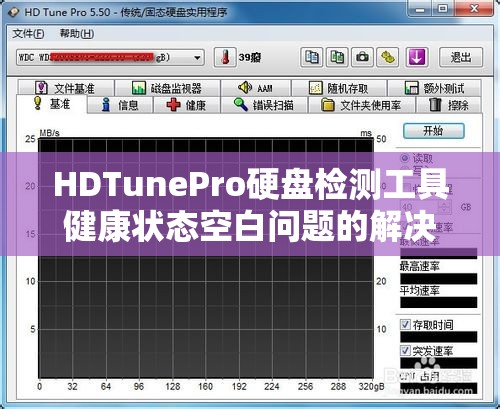Switch to the 健康 health tab

[187, 105]
